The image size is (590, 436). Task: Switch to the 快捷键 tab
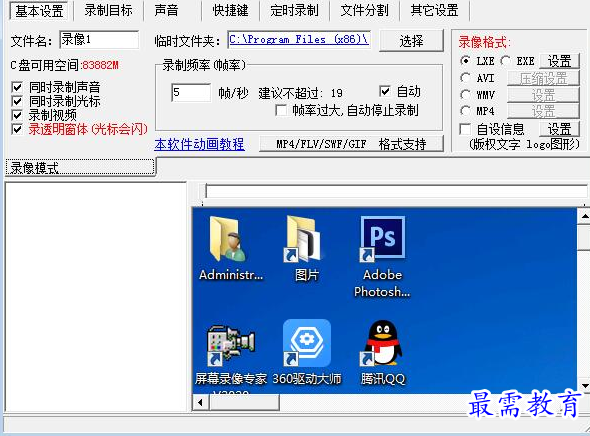[230, 11]
